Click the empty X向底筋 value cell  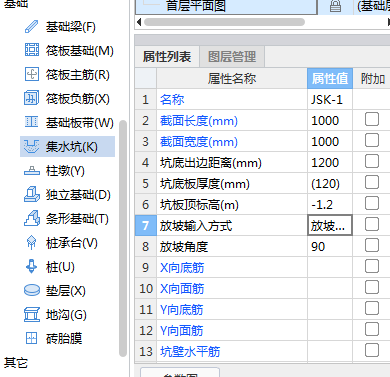tap(330, 268)
